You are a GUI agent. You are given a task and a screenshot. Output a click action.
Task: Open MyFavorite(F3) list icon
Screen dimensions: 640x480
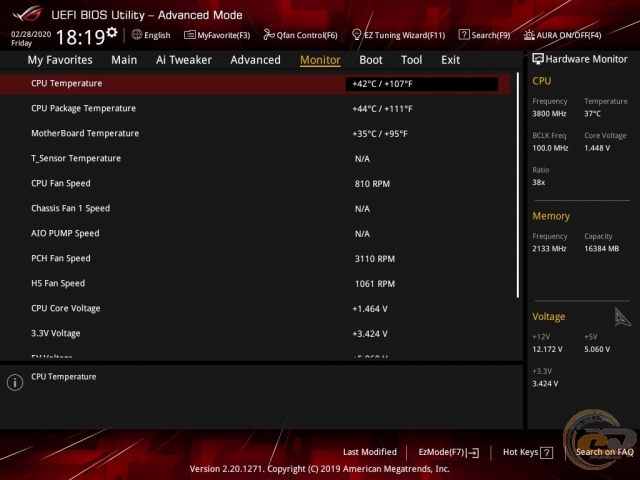pos(189,35)
